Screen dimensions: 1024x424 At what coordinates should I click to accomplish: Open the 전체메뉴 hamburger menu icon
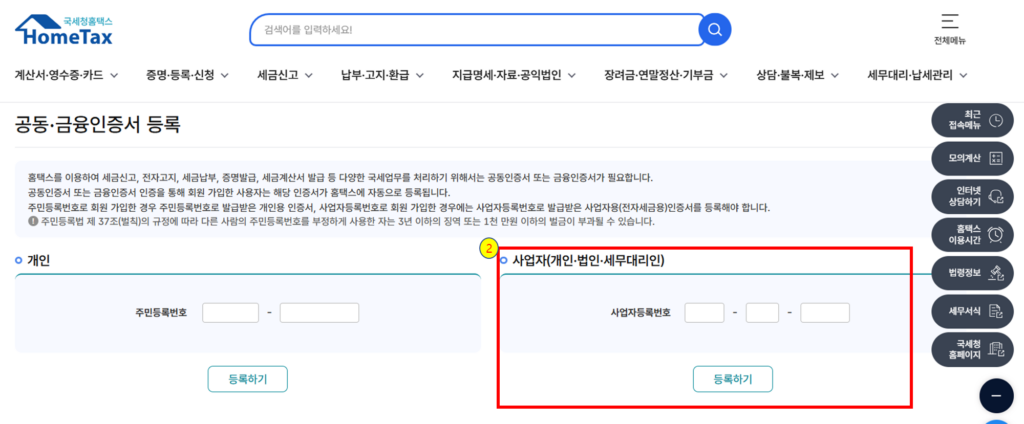click(x=950, y=21)
